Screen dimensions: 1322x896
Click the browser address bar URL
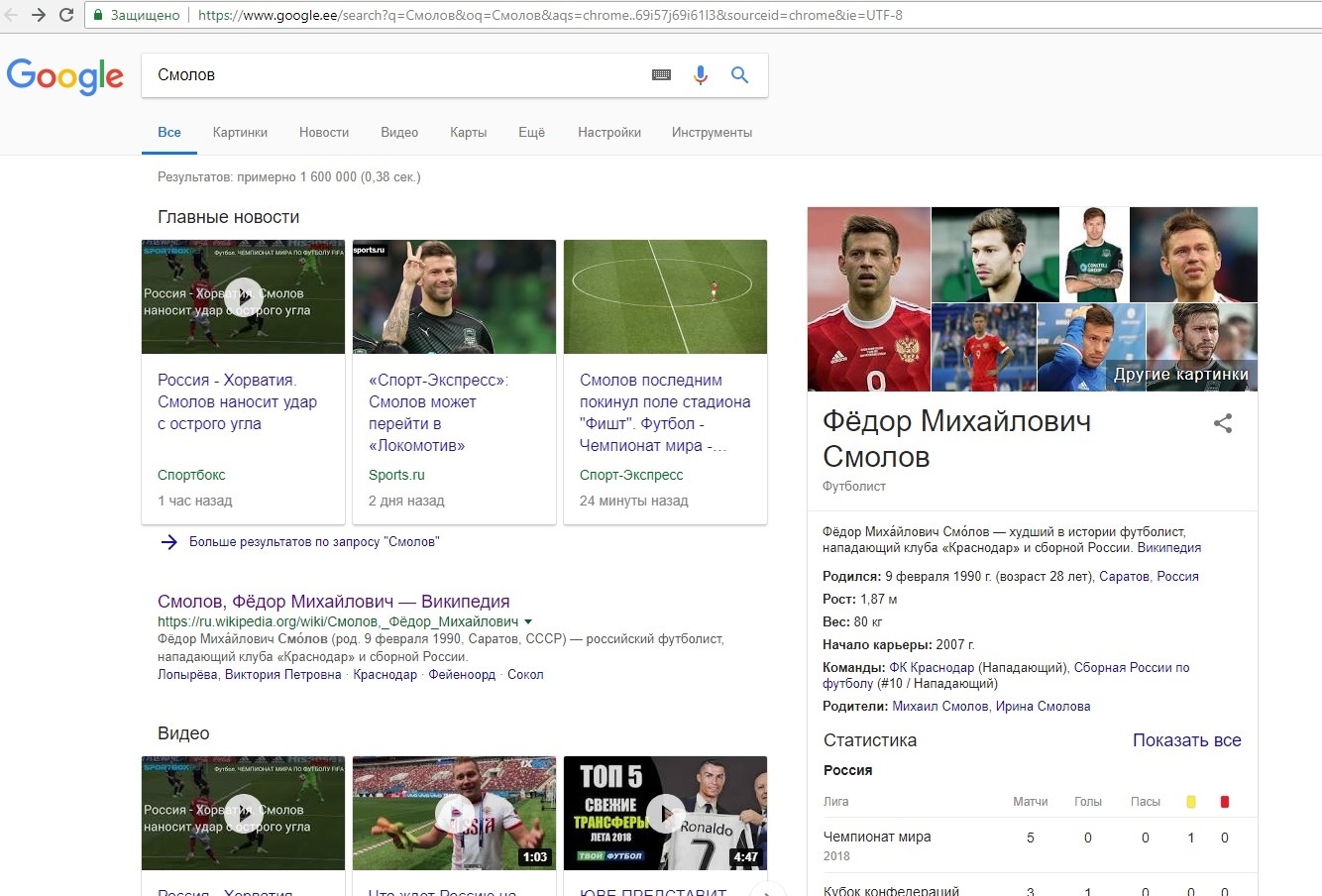click(x=550, y=15)
